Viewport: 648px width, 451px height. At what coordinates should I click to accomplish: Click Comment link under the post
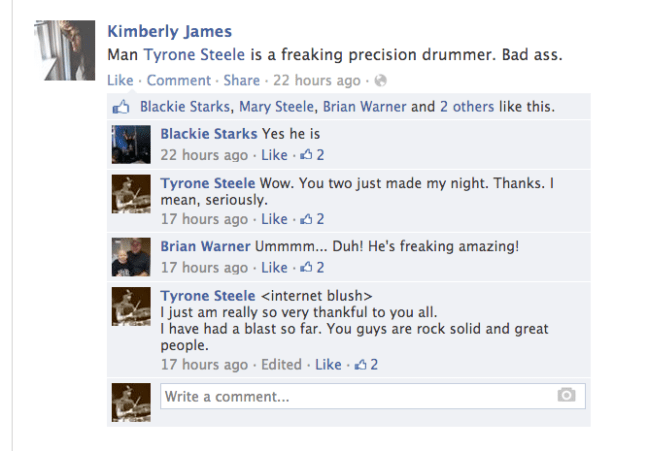pyautogui.click(x=179, y=80)
